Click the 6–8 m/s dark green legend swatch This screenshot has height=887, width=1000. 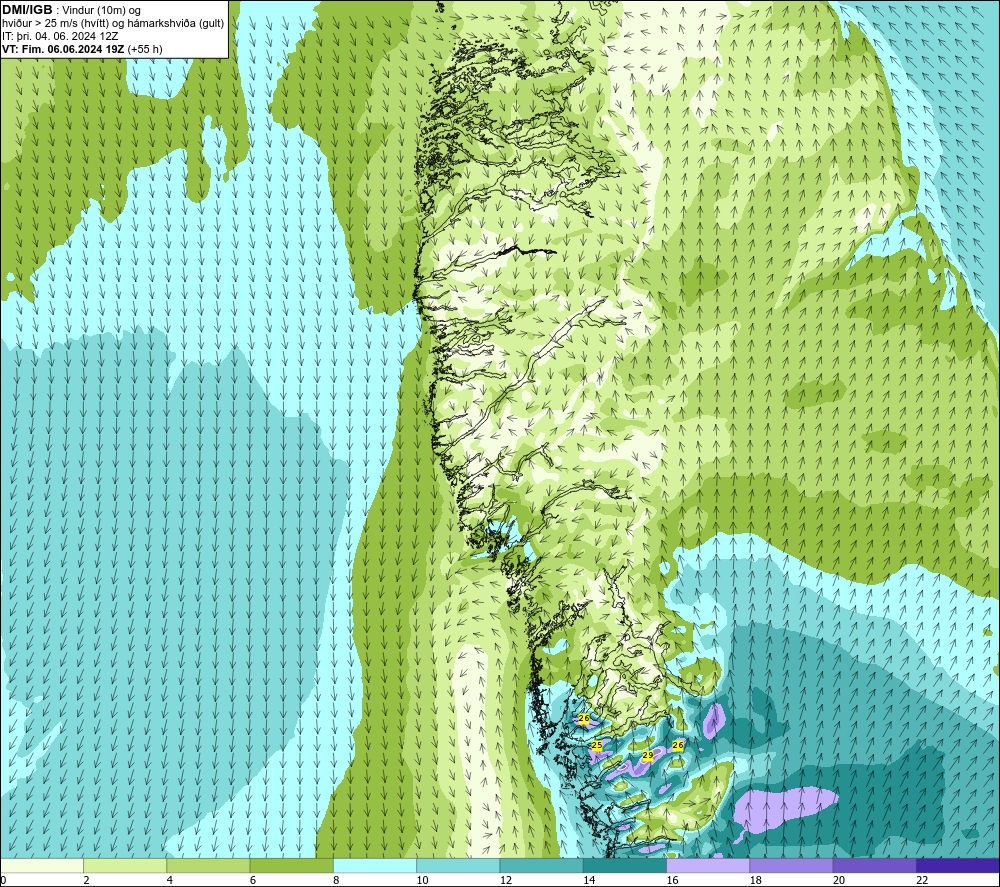click(x=291, y=866)
